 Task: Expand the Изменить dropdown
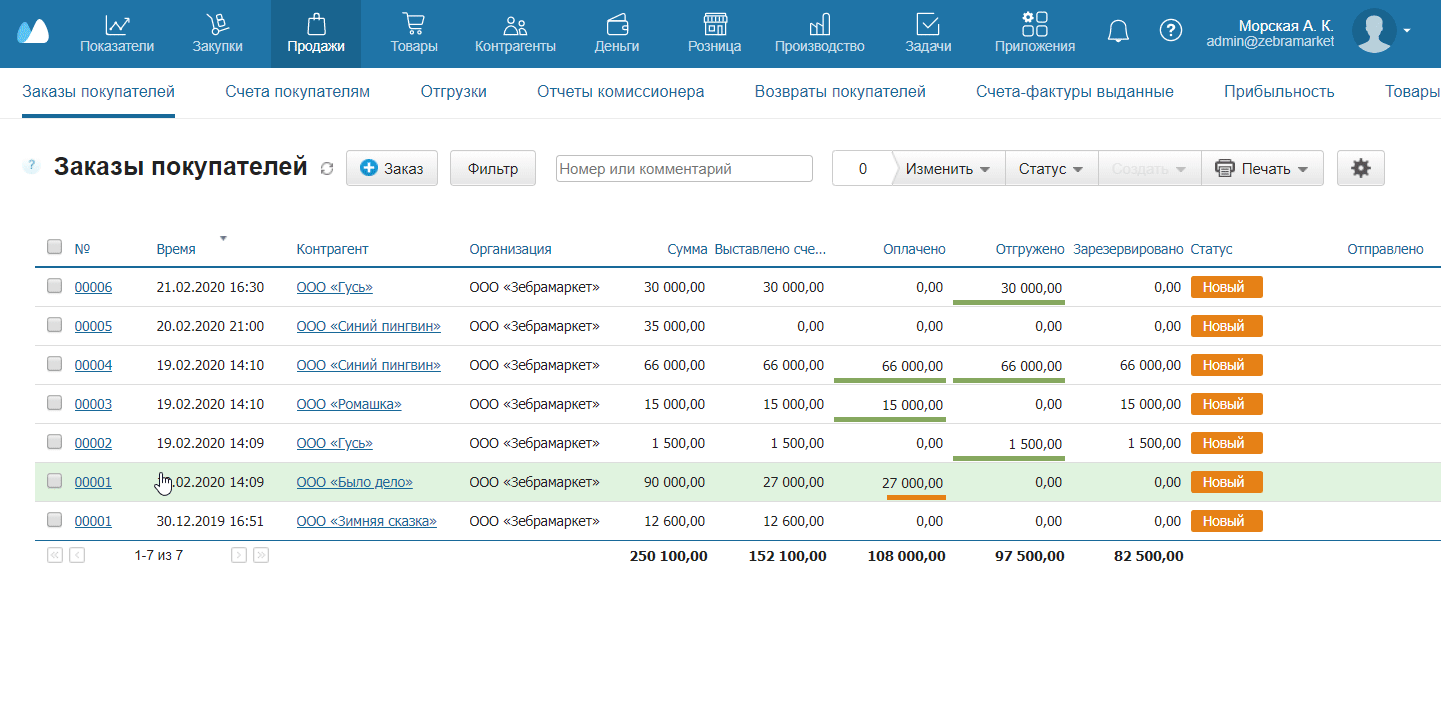[948, 169]
